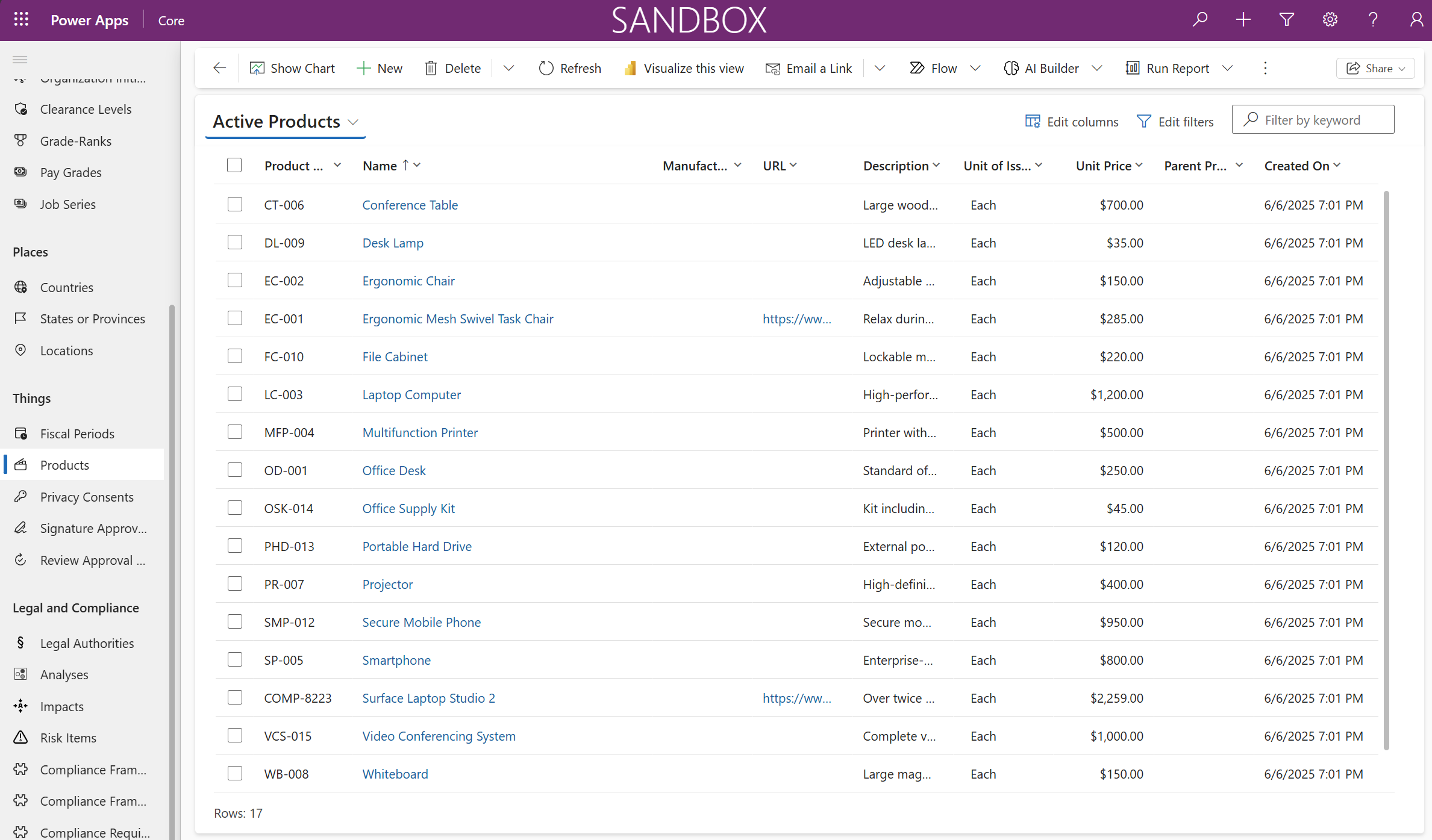Click the Power Apps title
Screen dimensions: 1432x840
point(89,20)
